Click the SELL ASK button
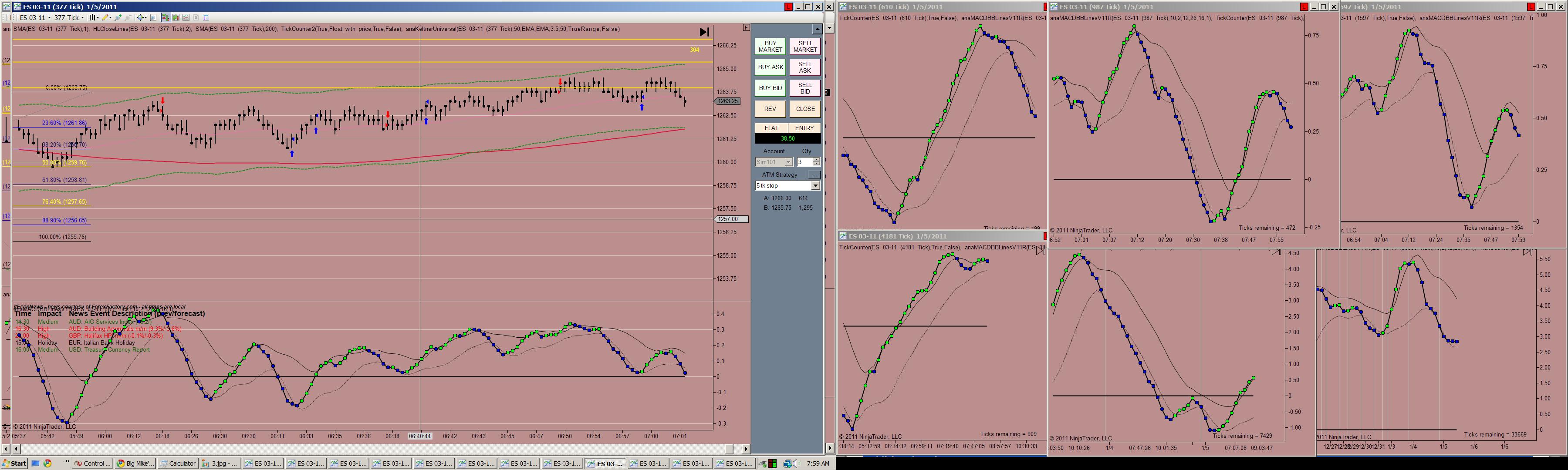Screen dimensions: 1568x470 805,67
